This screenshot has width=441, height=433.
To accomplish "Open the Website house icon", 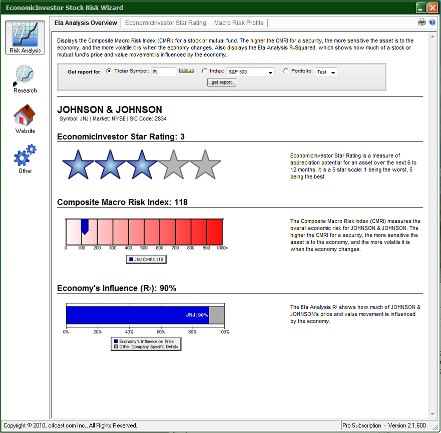I will [x=25, y=119].
